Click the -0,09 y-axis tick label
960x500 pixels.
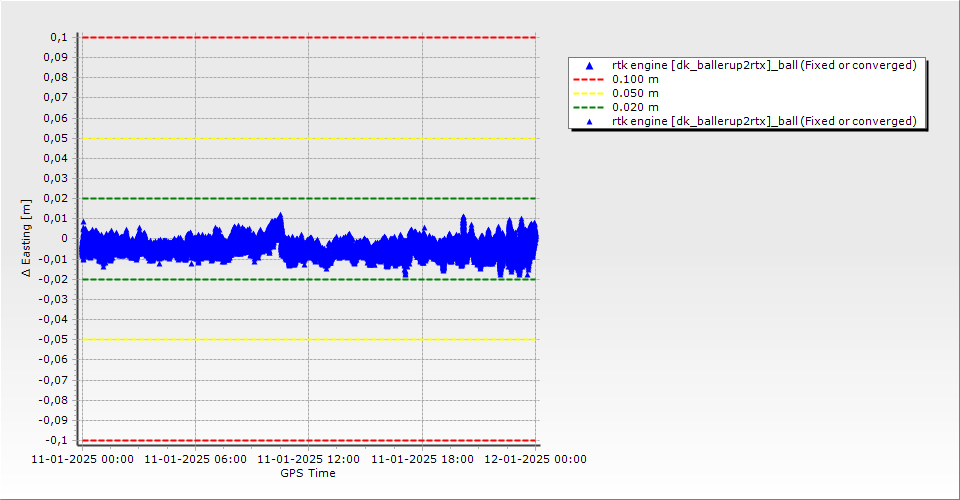[53, 420]
